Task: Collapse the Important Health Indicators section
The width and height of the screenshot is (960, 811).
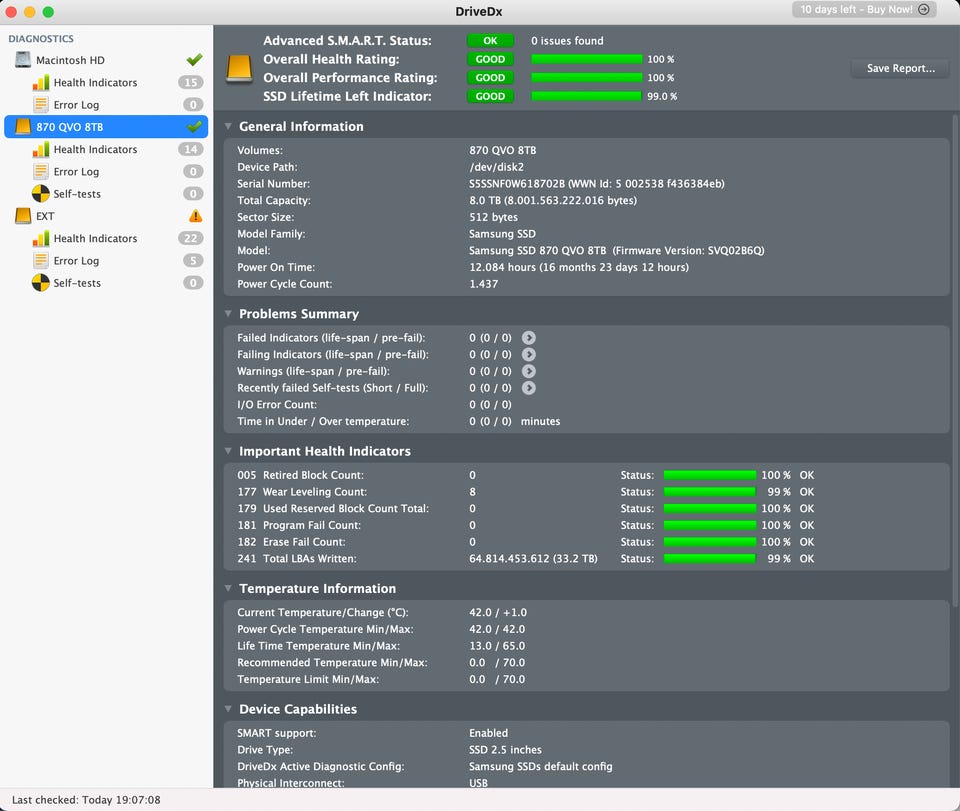Action: 228,451
